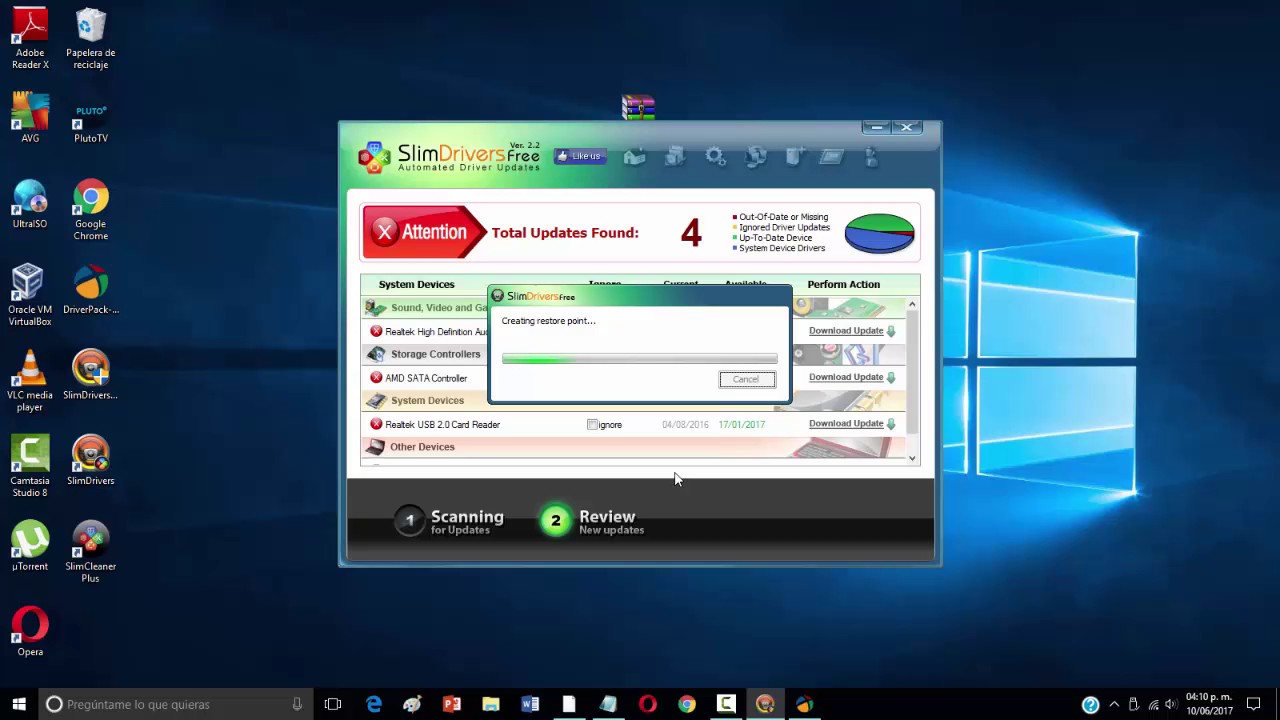Screen dimensions: 1280x720
Task: Open µTorrent desktop icon
Action: [30, 546]
